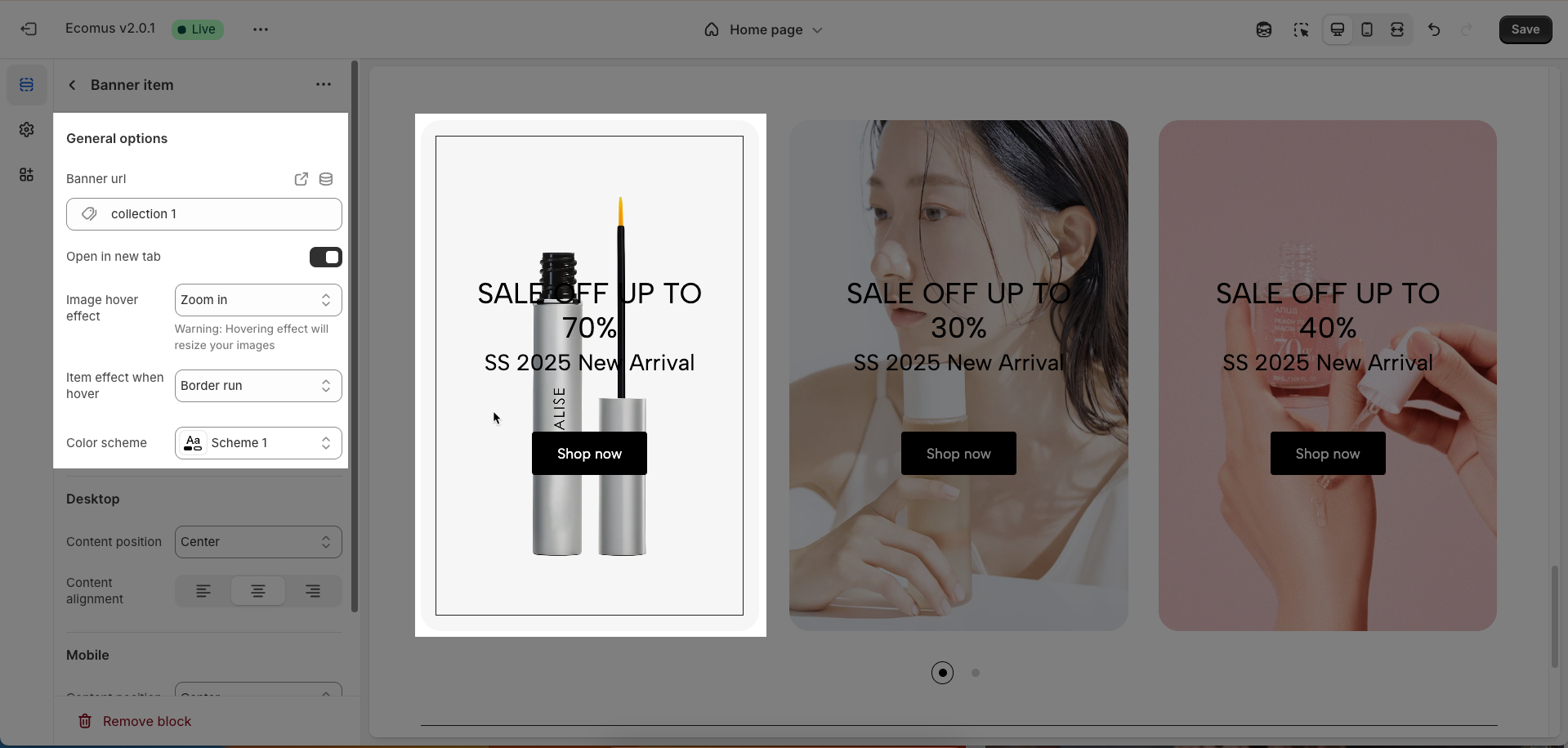Click Shop now on 70% banner
The width and height of the screenshot is (1568, 748).
coord(589,454)
